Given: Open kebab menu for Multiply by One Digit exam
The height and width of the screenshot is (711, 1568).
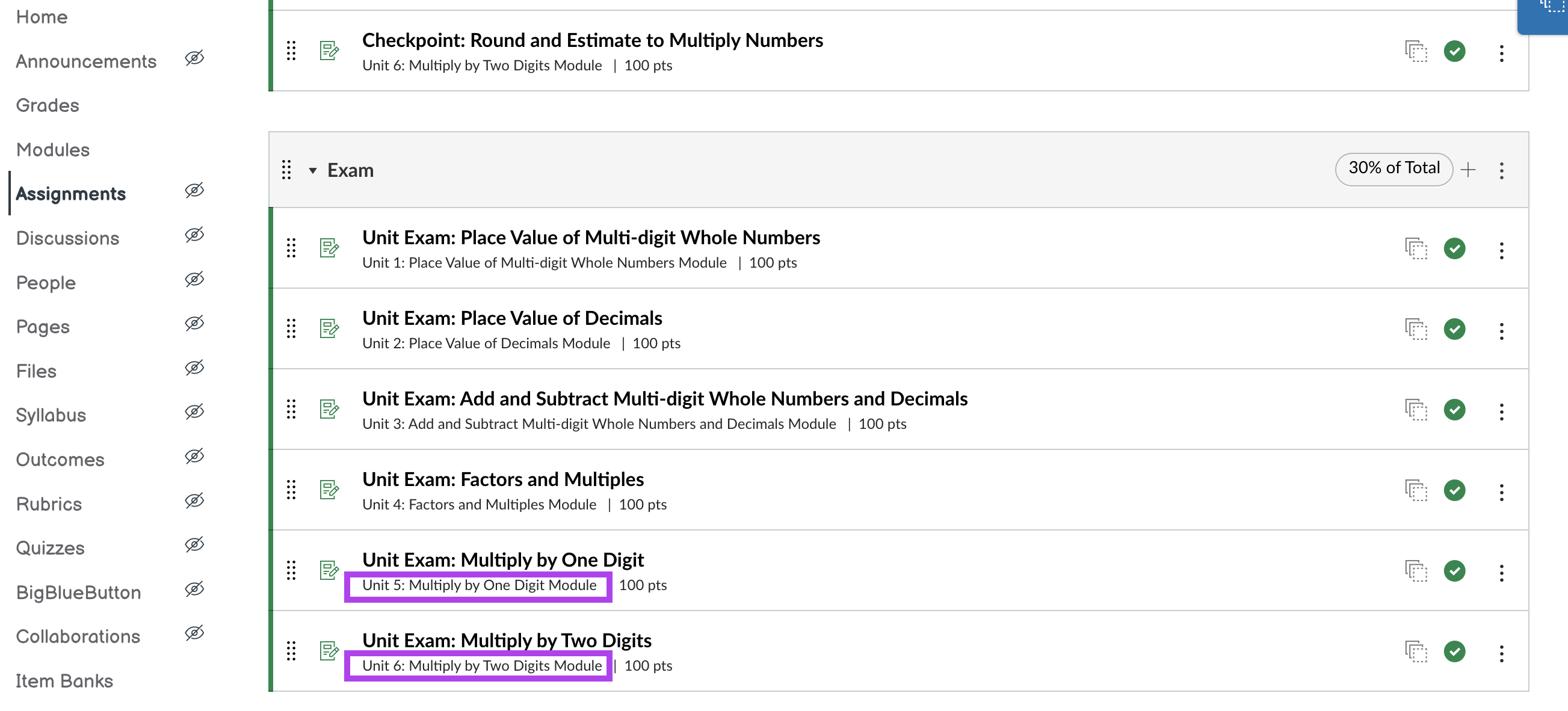Looking at the screenshot, I should point(1501,573).
